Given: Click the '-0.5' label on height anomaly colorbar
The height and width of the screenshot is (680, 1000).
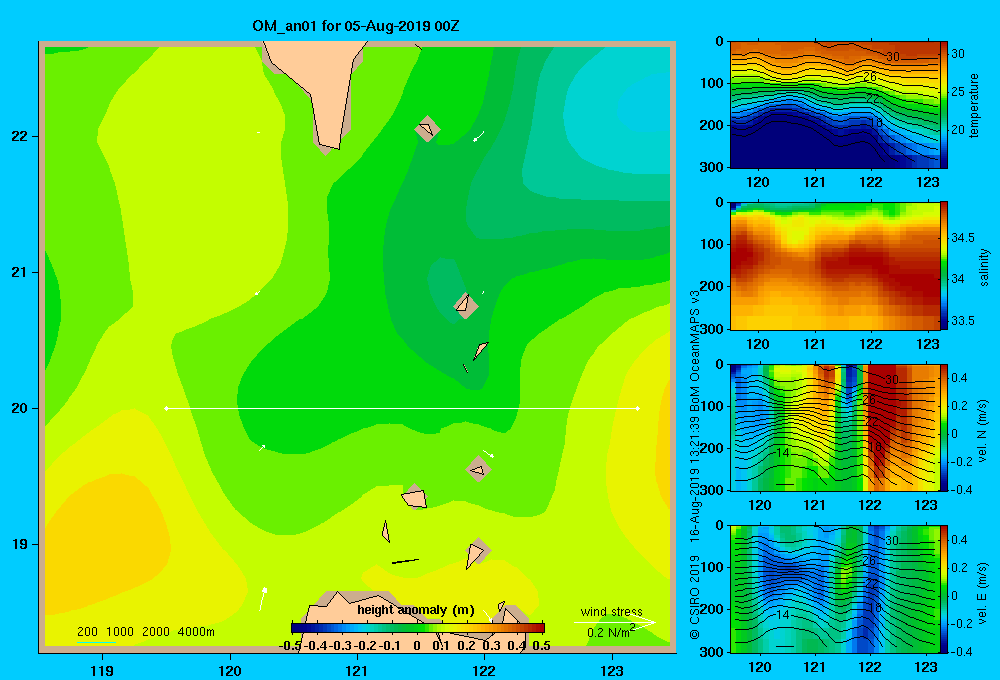Looking at the screenshot, I should tap(290, 646).
